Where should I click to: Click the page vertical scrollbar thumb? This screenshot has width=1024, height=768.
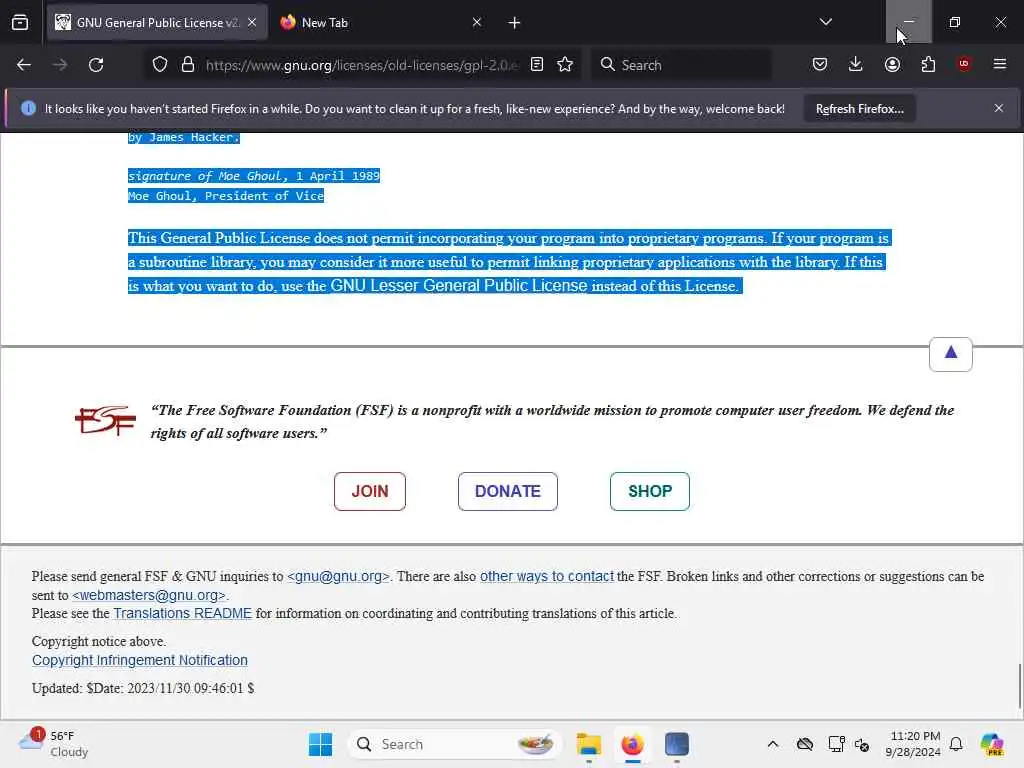click(x=1019, y=686)
